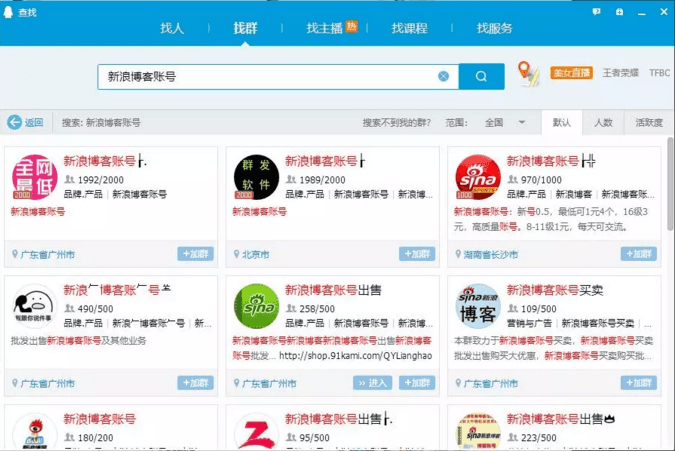This screenshot has height=452, width=675.
Task: Open group title 新浪博客账号买卖
Action: point(555,291)
